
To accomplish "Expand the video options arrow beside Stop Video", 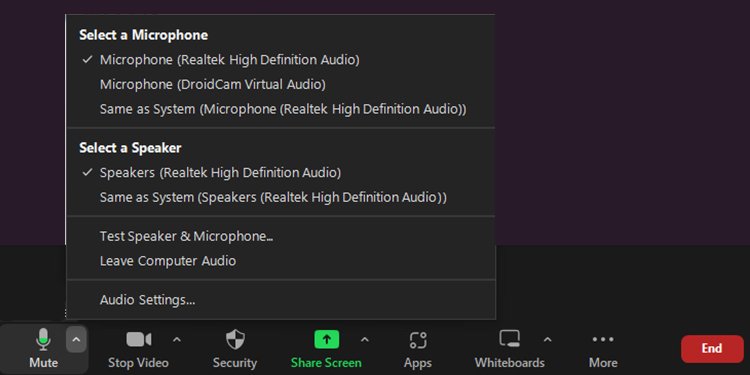I will tap(176, 340).
